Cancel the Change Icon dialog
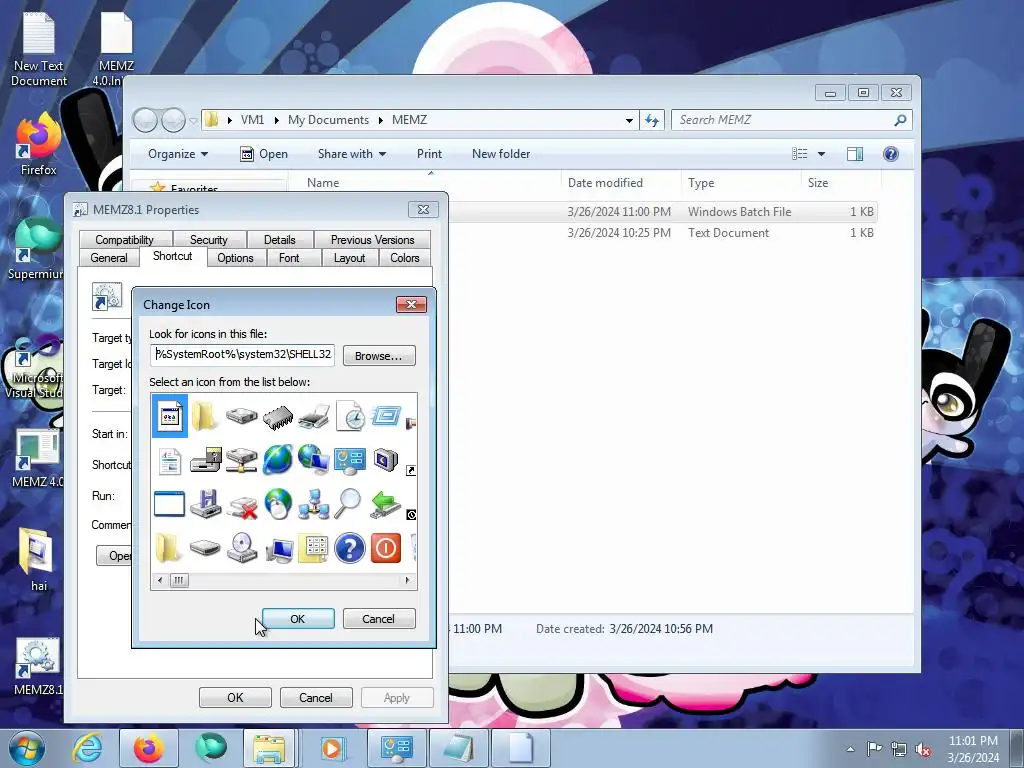Screen dimensions: 1024x768 tap(379, 618)
